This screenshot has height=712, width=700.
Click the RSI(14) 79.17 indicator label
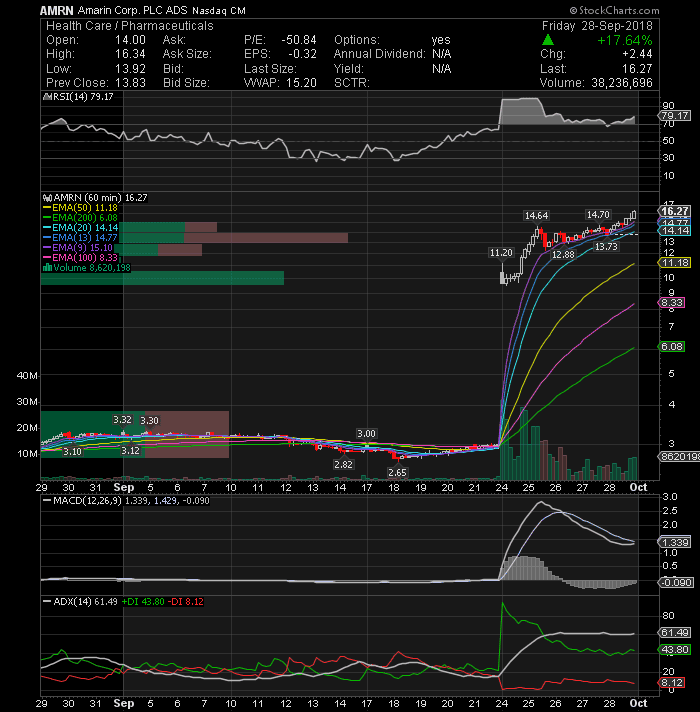coord(83,97)
